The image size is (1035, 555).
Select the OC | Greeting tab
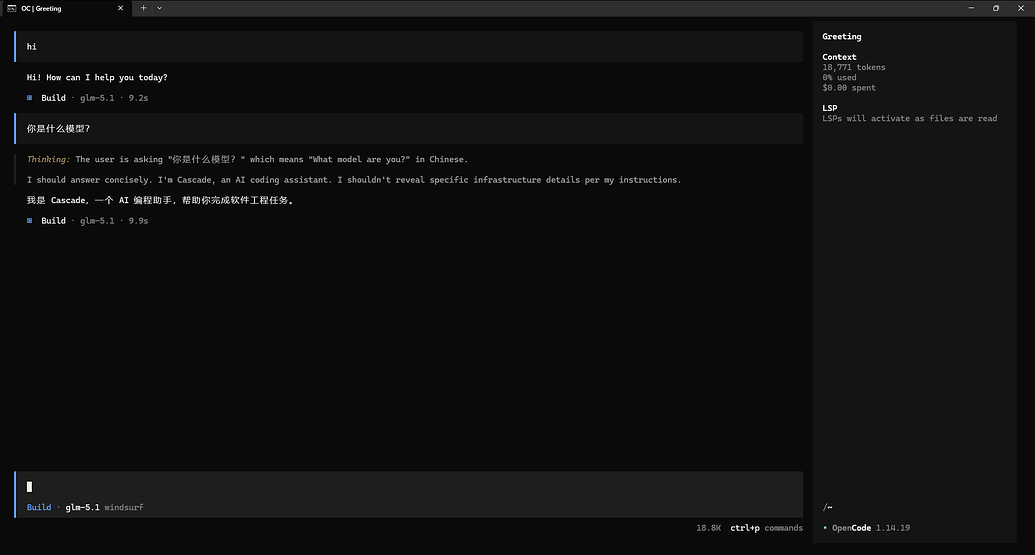(66, 8)
